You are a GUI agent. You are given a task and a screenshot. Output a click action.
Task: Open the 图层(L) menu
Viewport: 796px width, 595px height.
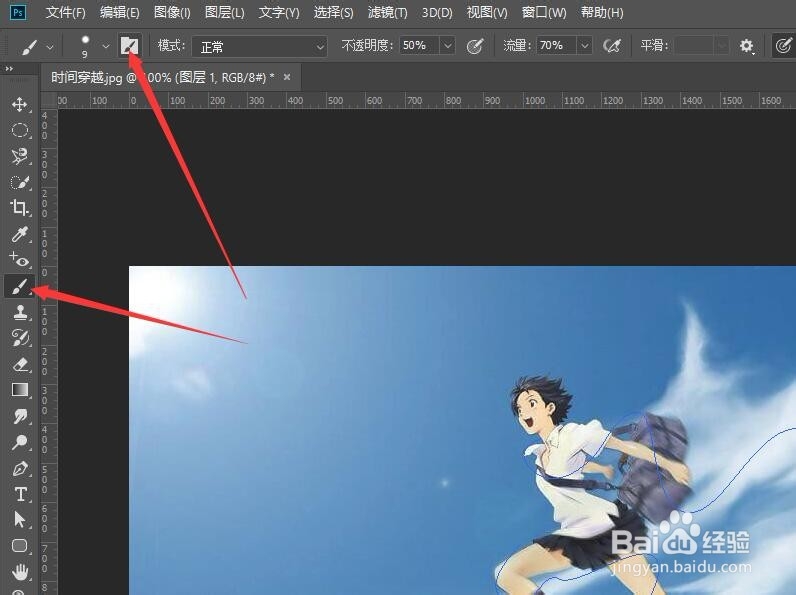(x=224, y=13)
